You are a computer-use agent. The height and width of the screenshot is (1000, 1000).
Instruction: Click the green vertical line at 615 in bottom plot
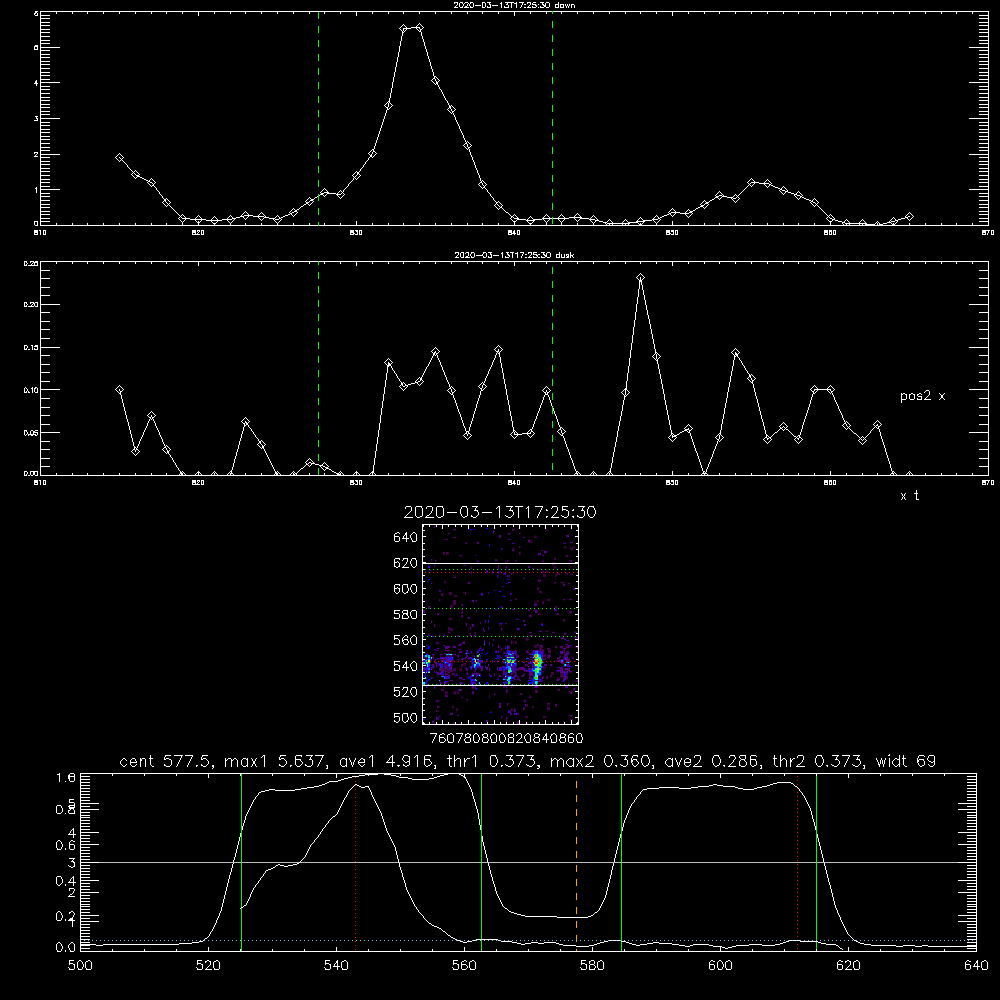(816, 862)
